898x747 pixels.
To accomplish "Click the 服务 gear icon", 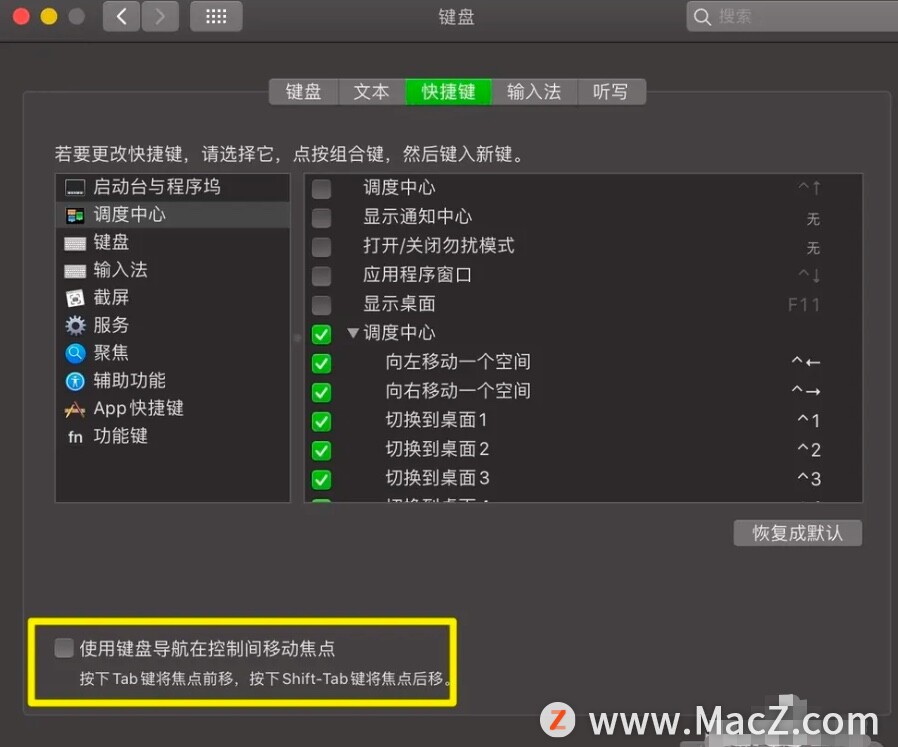I will click(75, 325).
